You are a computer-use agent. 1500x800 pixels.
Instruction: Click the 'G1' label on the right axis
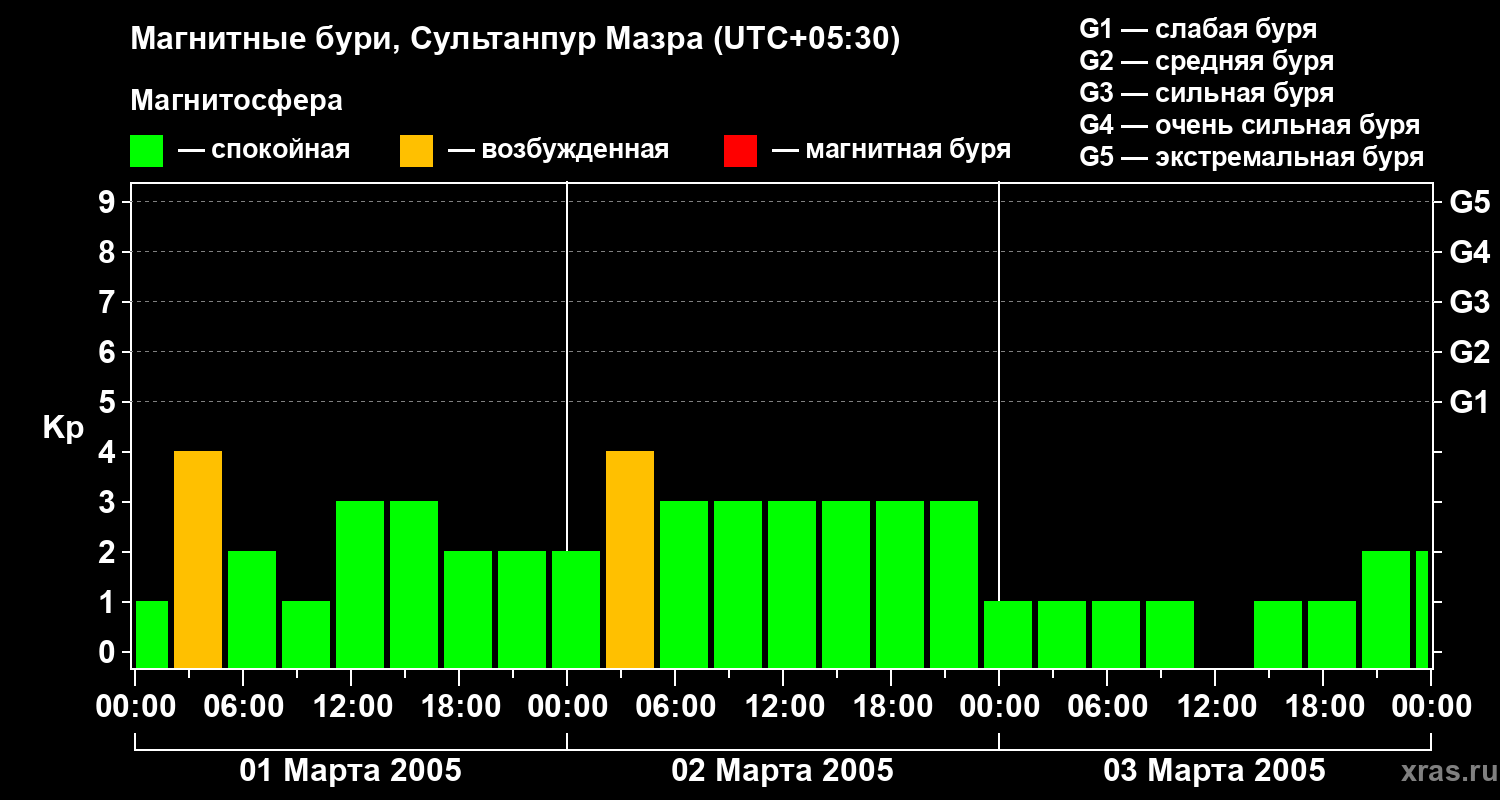1470,402
